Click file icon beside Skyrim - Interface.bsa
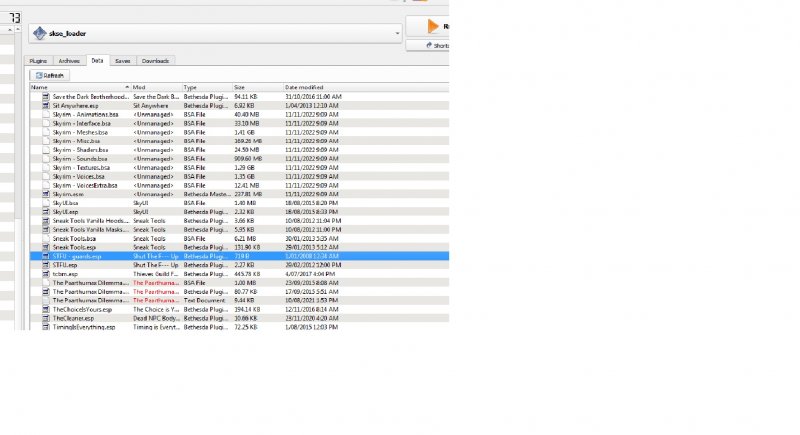The height and width of the screenshot is (435, 800). (45, 123)
